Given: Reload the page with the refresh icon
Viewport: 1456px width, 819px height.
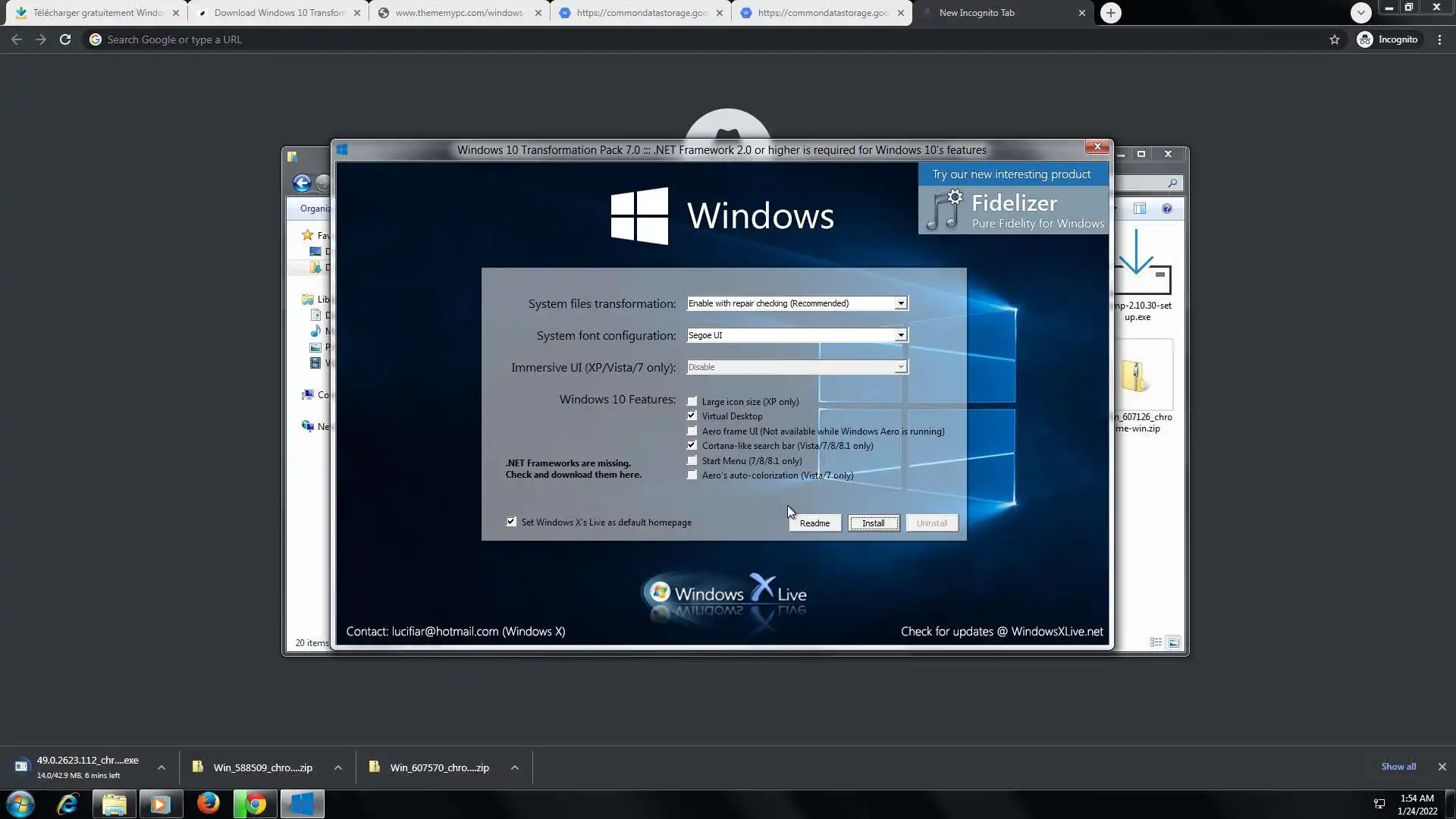Looking at the screenshot, I should pos(65,39).
